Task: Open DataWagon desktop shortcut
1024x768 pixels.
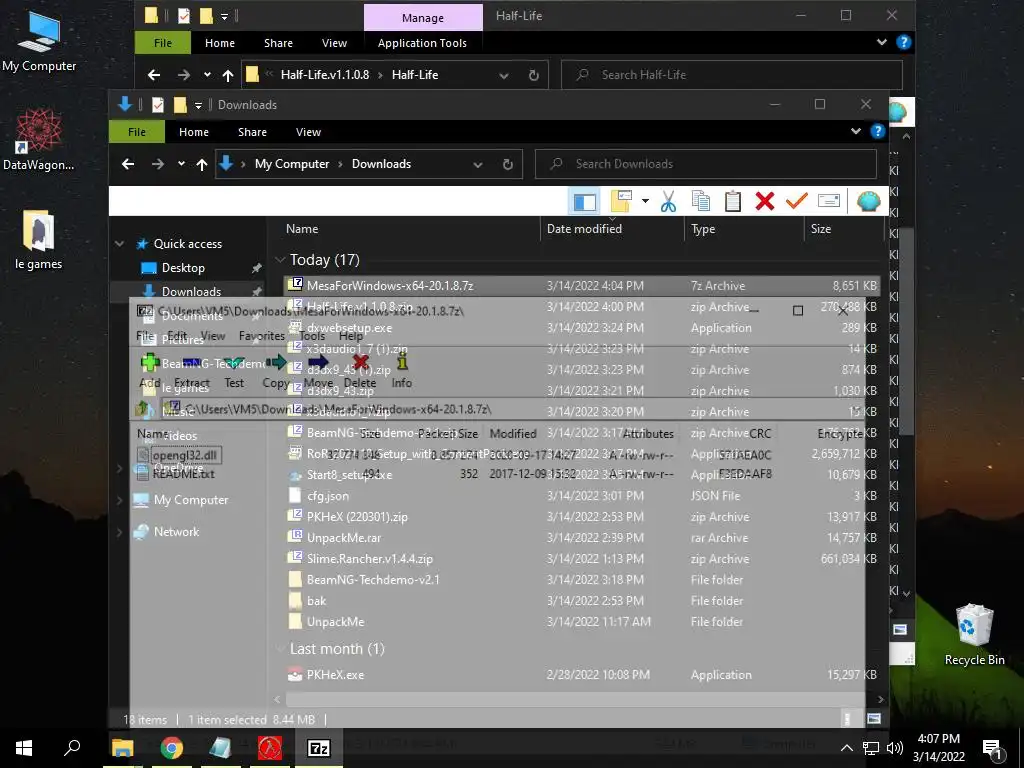Action: point(39,139)
